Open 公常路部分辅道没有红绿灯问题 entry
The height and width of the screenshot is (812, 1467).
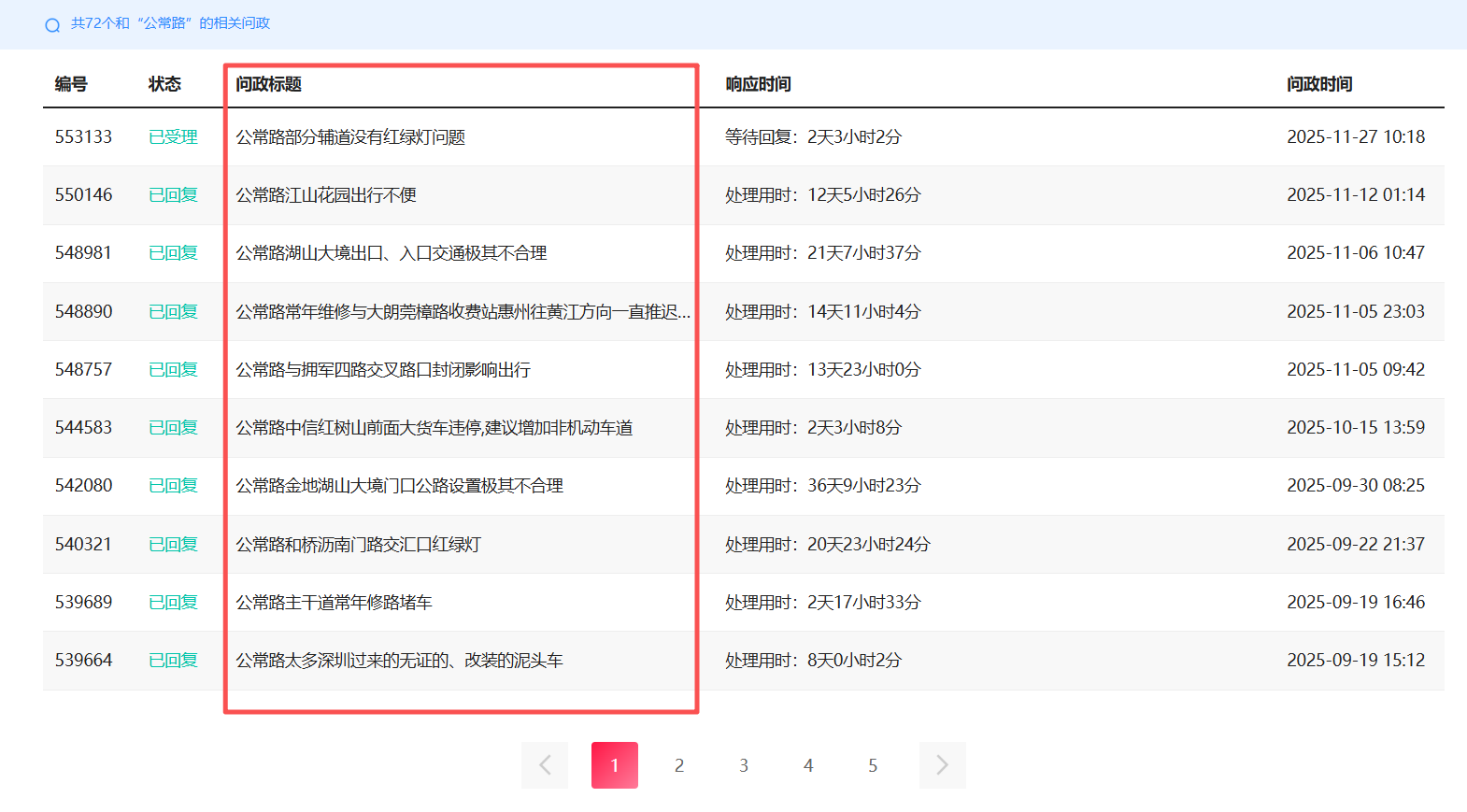click(350, 137)
